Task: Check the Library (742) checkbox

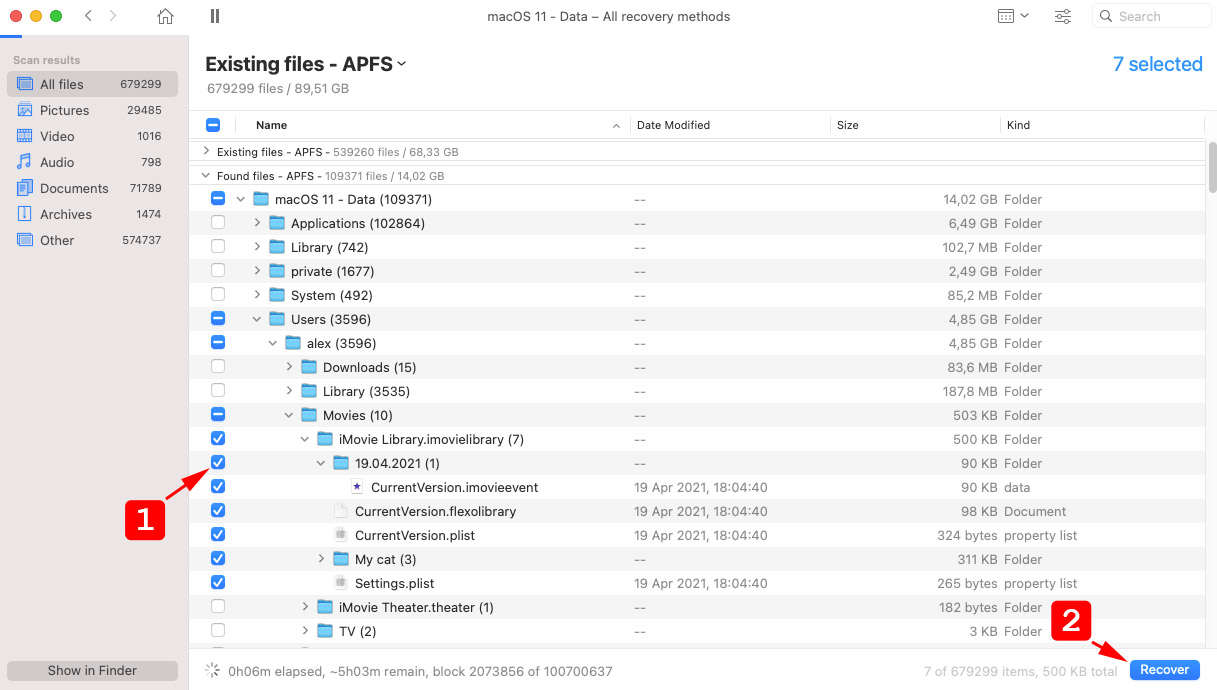Action: point(218,247)
